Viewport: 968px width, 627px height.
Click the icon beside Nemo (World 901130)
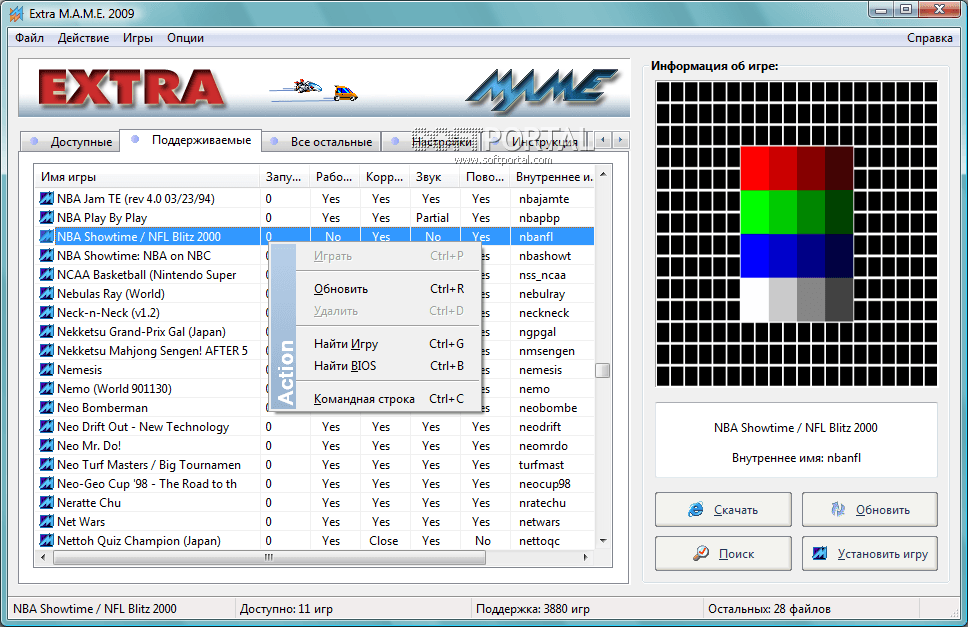coord(46,389)
